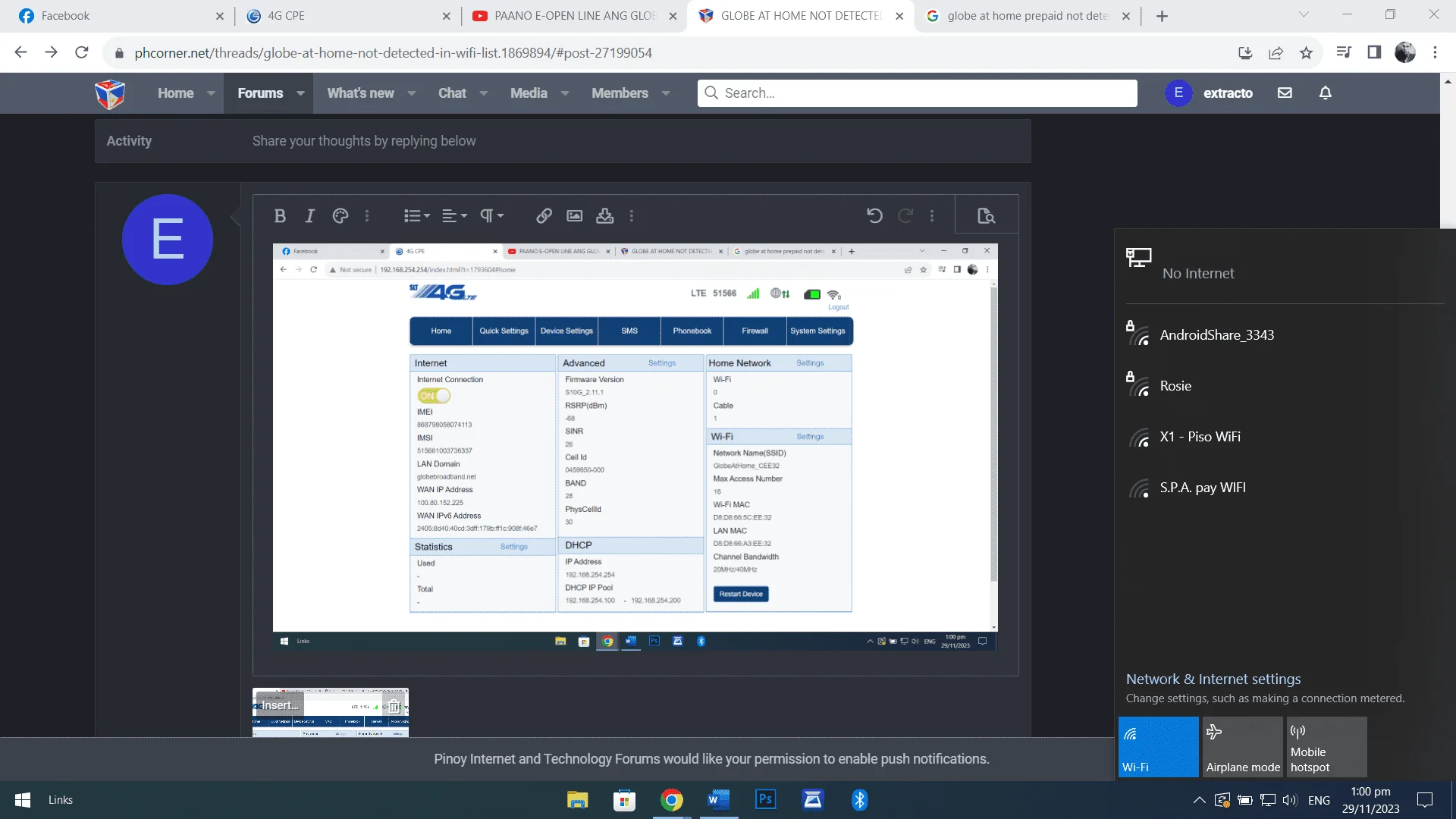Expand the Members dropdown arrow
Viewport: 1456px width, 819px height.
666,93
